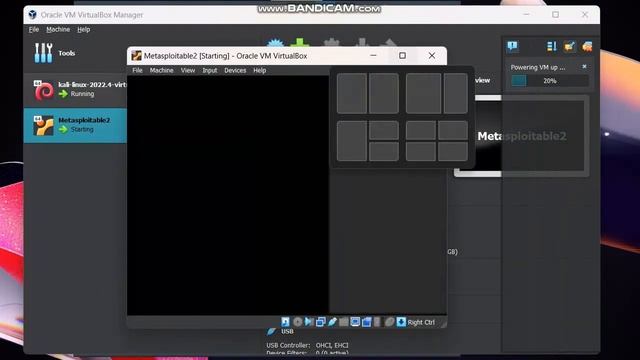This screenshot has width=640, height=360.
Task: Maximize the Oracle VM VirtualBox Manager window
Action: (556, 15)
